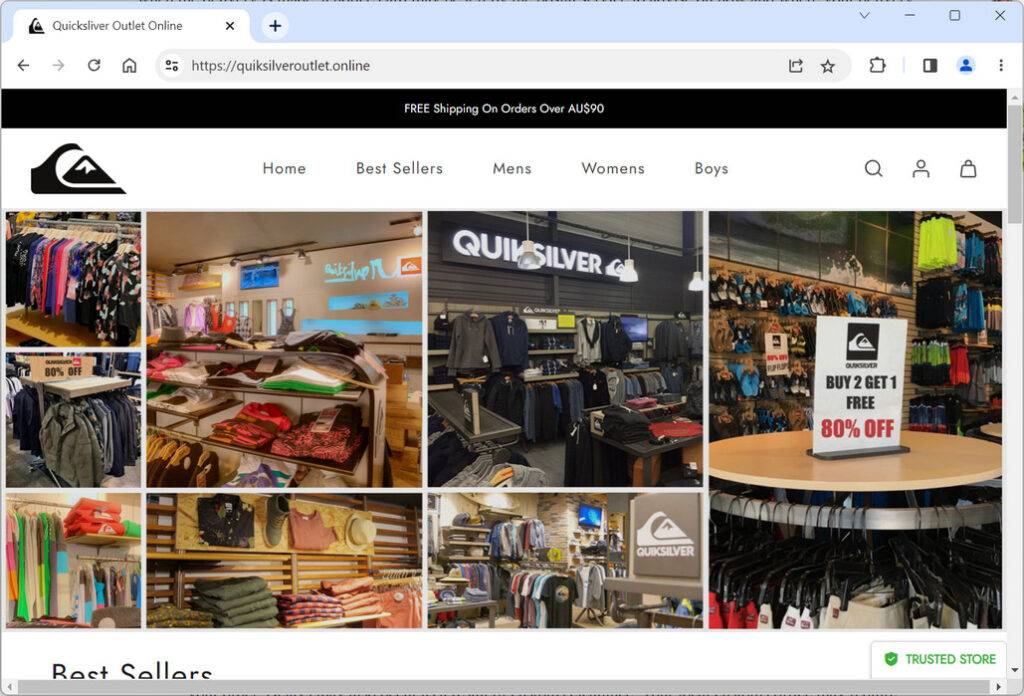Open photo of wooden wall with hat display
The image size is (1024, 696).
284,561
